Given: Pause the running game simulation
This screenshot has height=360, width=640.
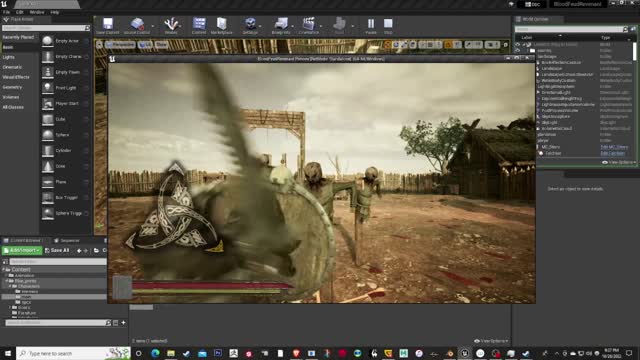Looking at the screenshot, I should point(371,25).
